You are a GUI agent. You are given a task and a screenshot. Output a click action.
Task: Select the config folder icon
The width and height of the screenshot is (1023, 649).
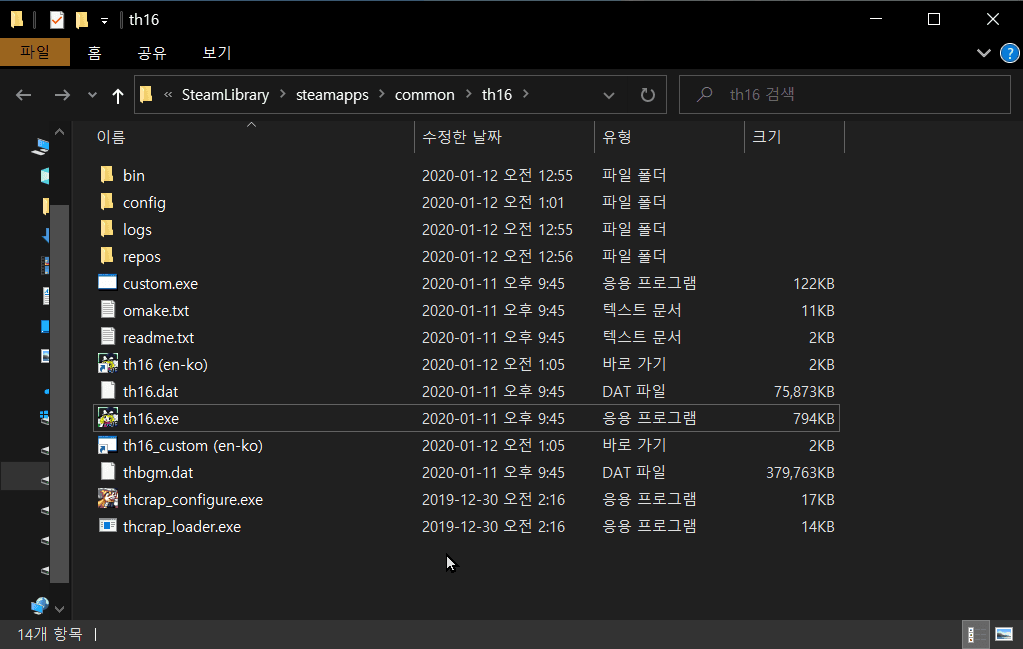tap(107, 202)
